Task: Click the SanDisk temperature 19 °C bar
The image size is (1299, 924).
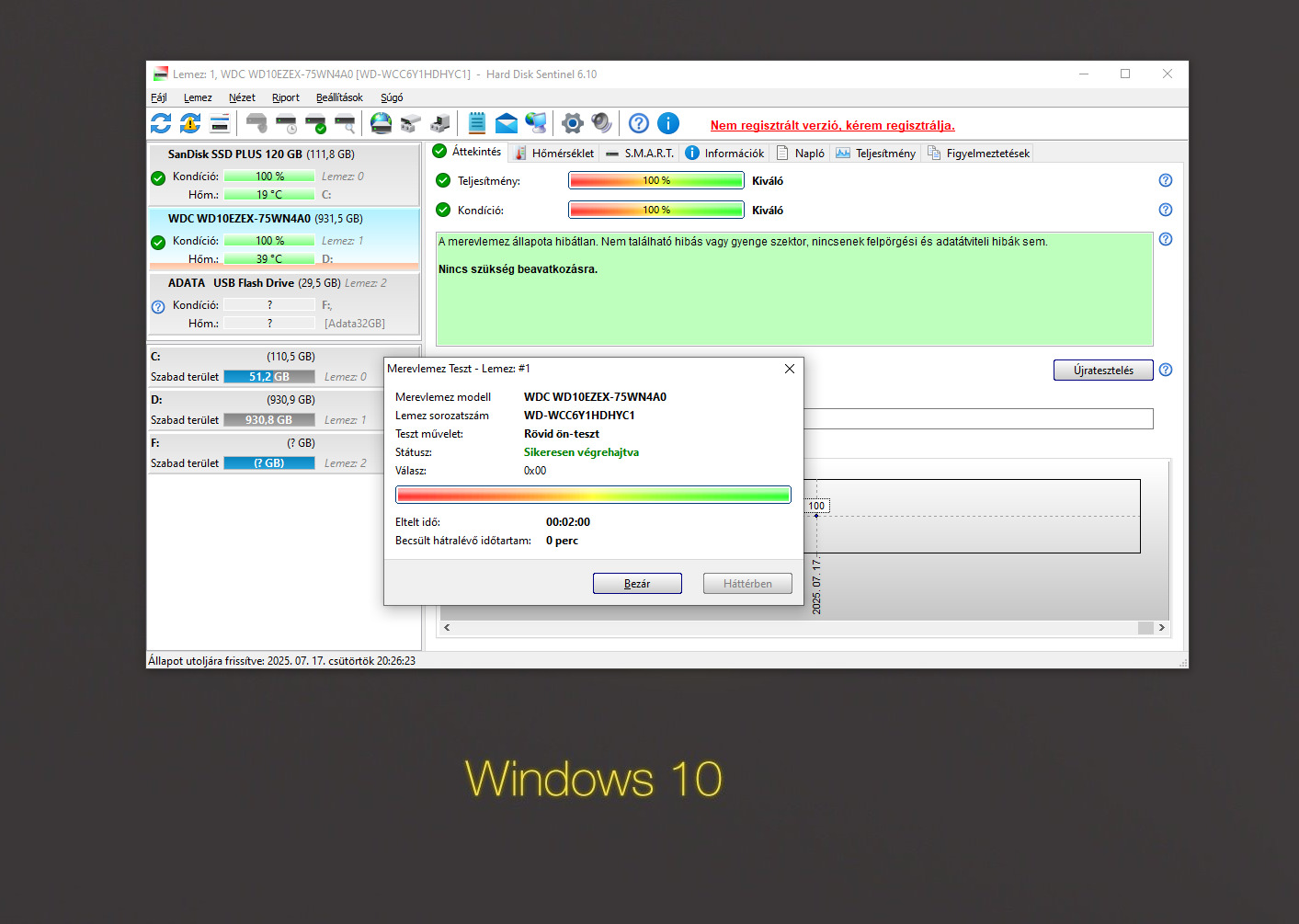Action: coord(269,195)
